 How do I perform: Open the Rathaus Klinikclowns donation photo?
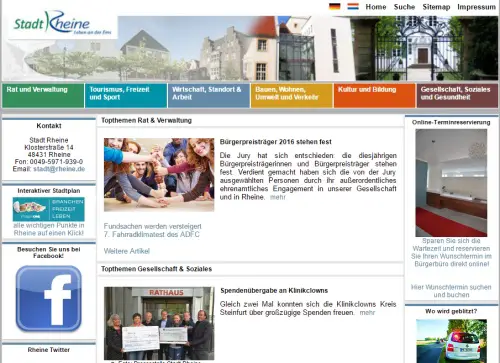[x=159, y=323]
